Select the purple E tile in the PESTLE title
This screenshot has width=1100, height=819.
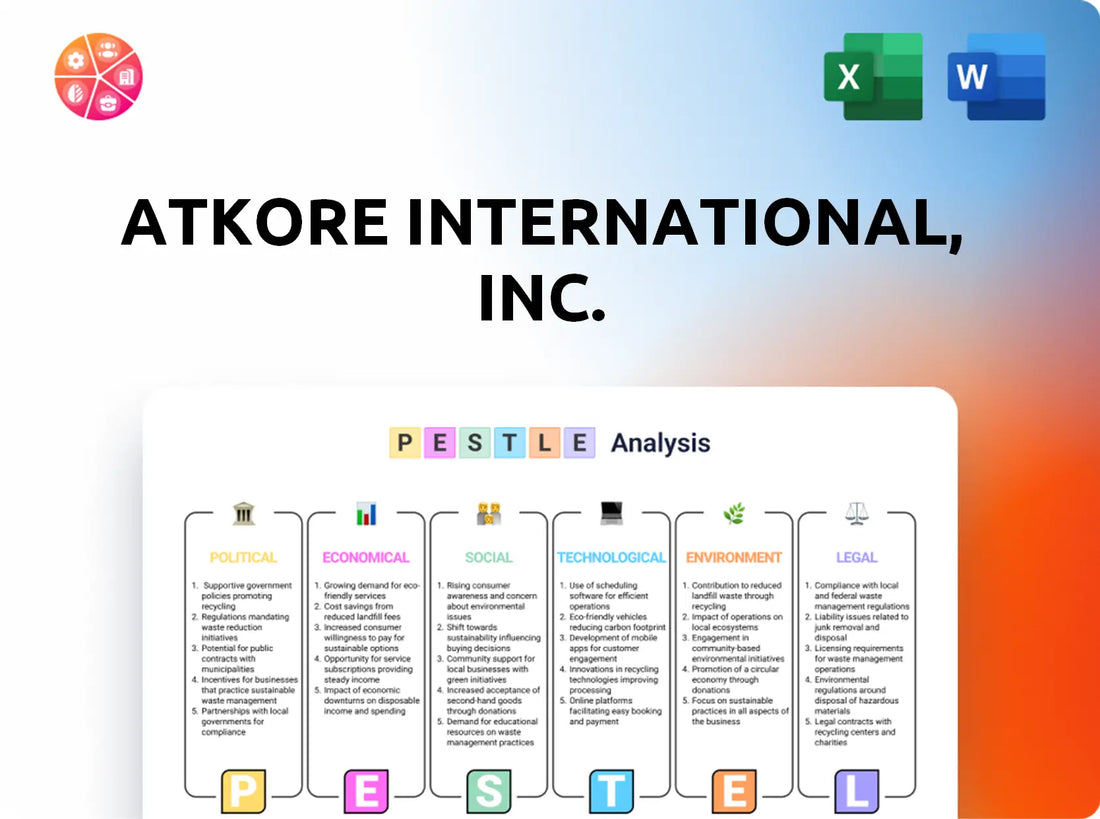pyautogui.click(x=579, y=443)
